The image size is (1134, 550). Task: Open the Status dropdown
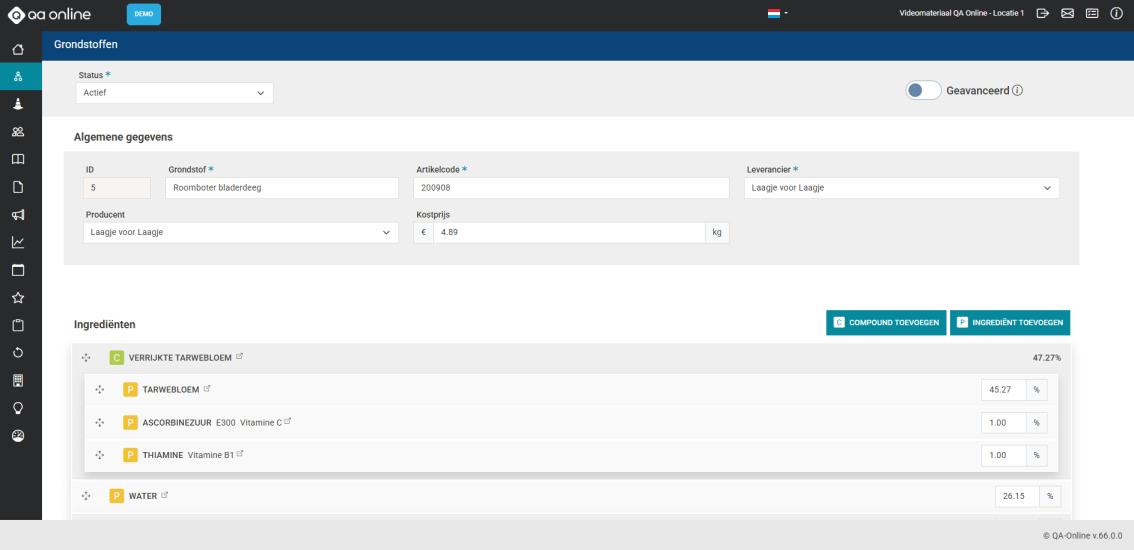point(174,93)
